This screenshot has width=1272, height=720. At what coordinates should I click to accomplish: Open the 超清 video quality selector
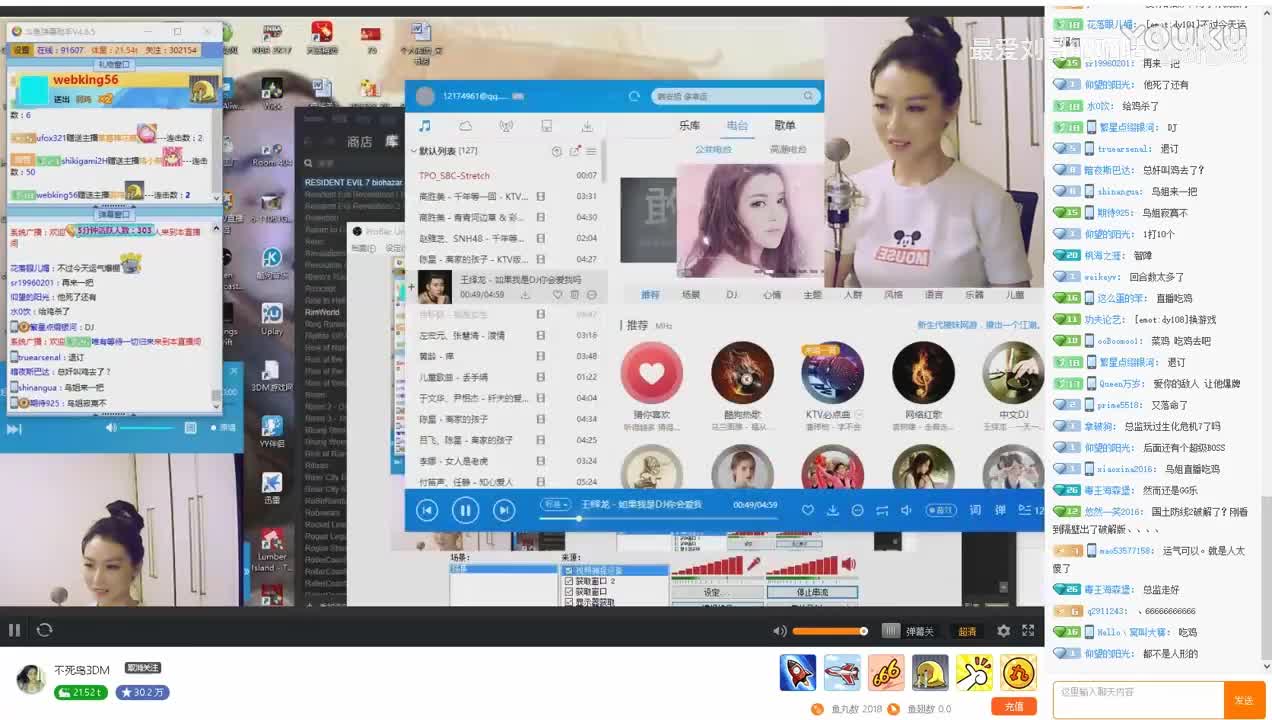[967, 631]
